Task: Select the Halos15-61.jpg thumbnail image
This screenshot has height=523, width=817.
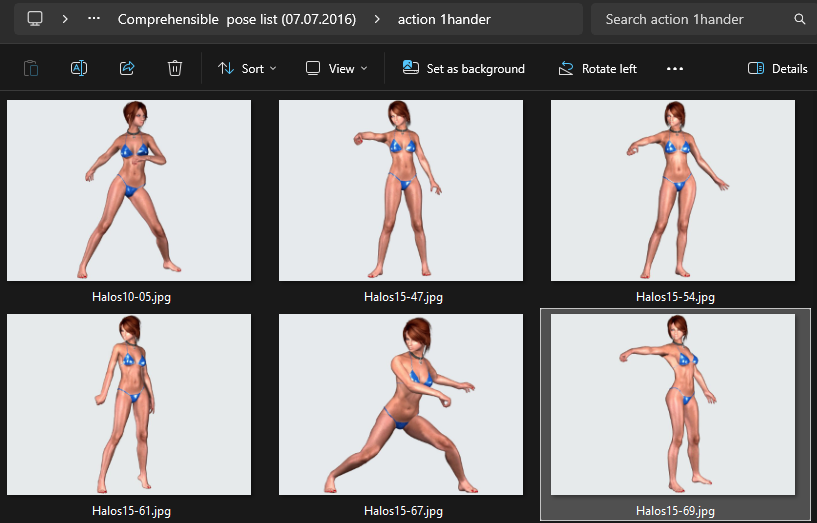Action: tap(129, 404)
